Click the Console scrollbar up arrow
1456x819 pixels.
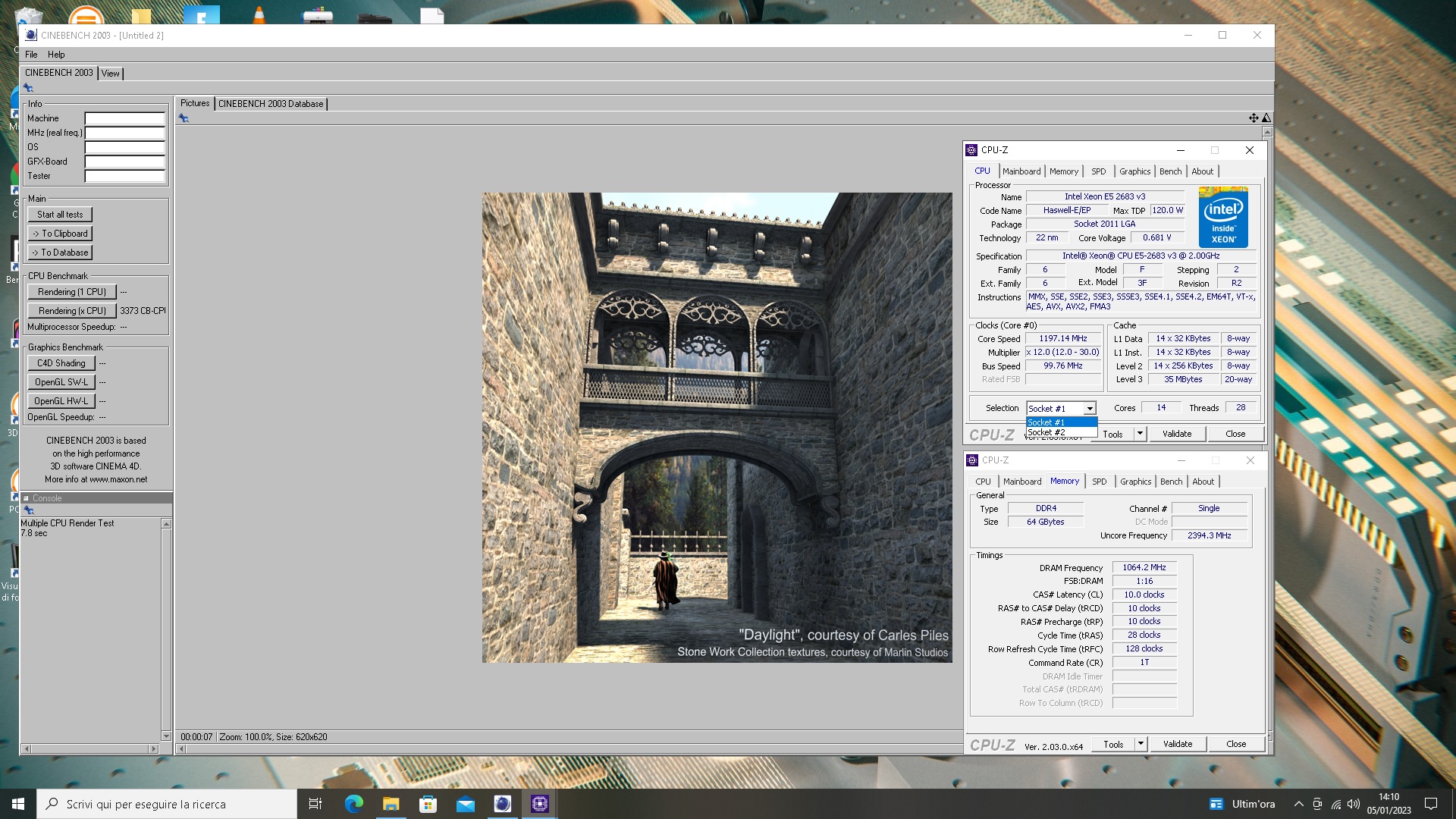pos(166,524)
